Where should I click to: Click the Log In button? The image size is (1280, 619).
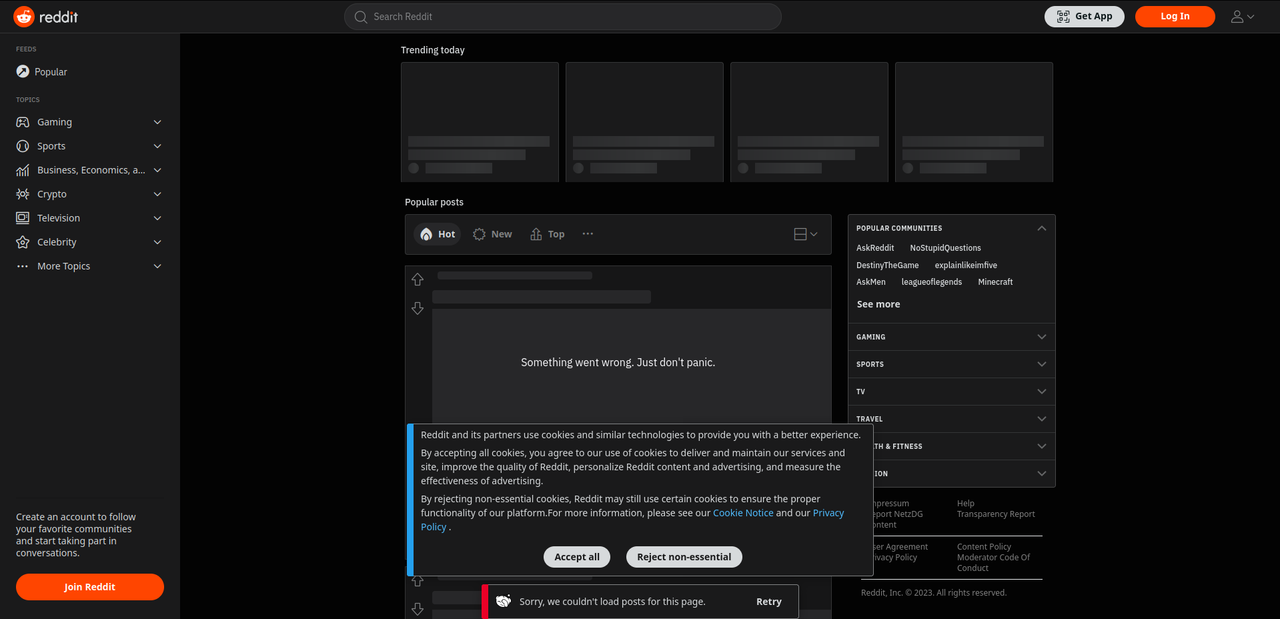[x=1175, y=16]
